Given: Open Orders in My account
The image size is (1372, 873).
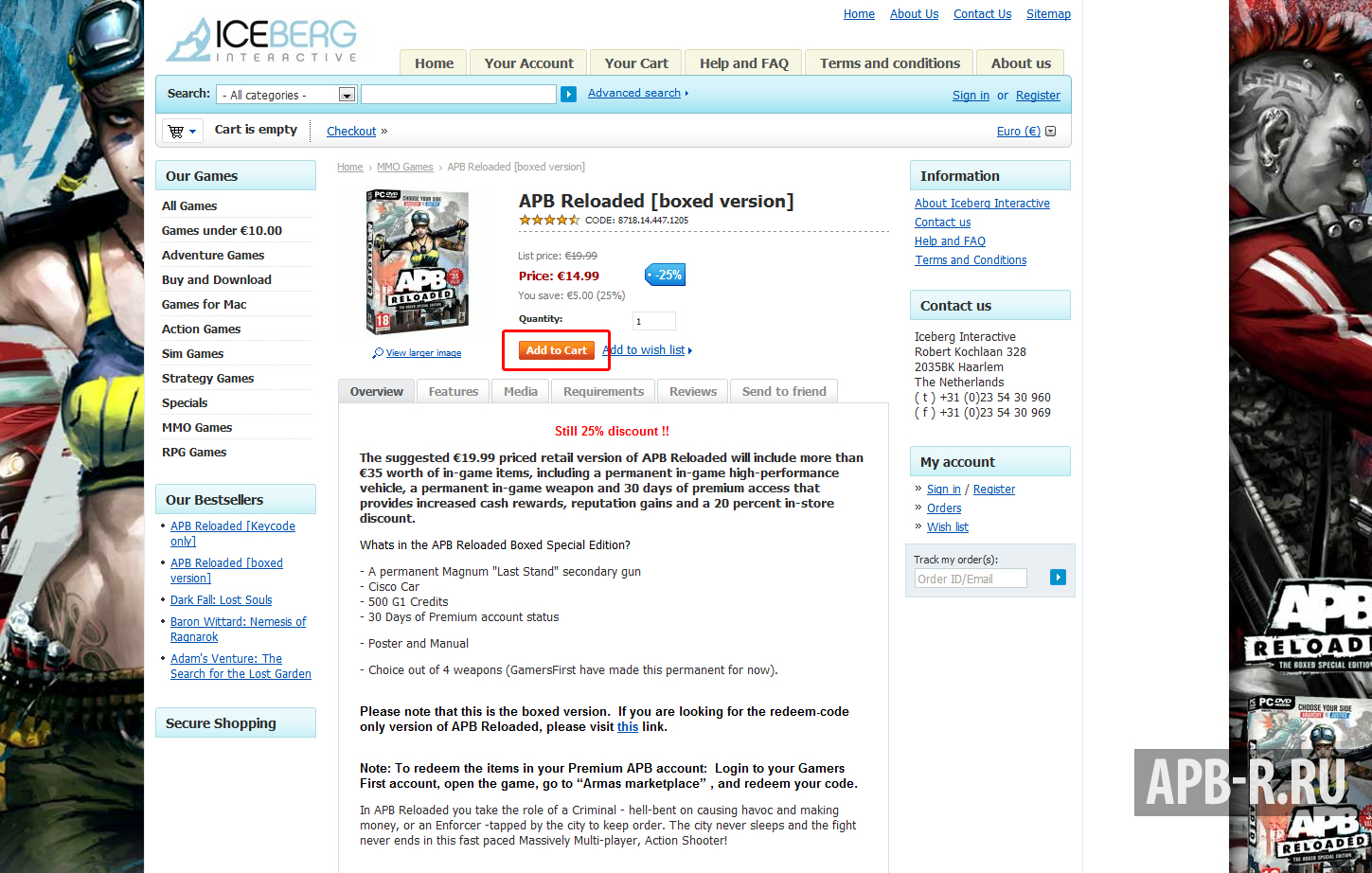Looking at the screenshot, I should pyautogui.click(x=944, y=508).
